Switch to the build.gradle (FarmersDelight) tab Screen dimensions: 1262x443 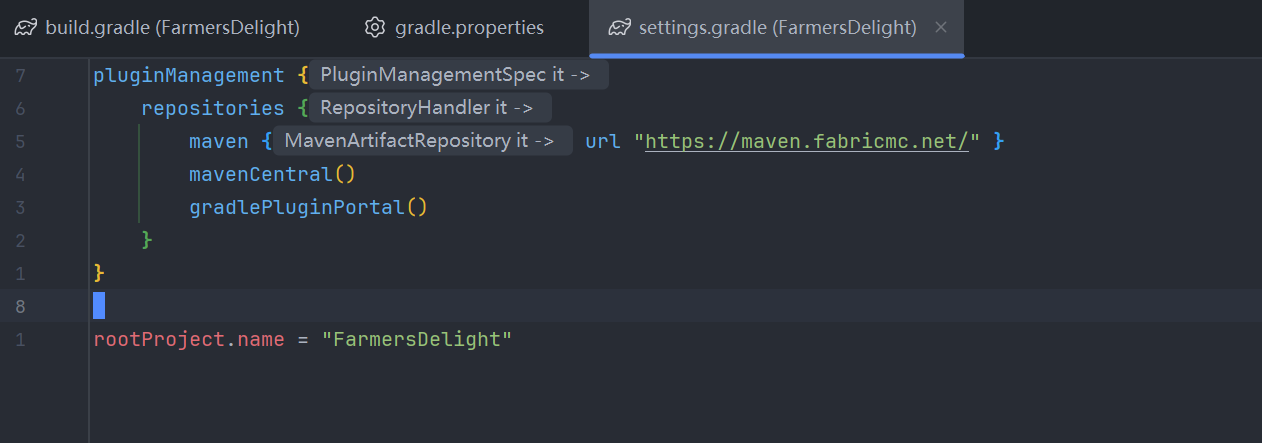click(x=172, y=28)
